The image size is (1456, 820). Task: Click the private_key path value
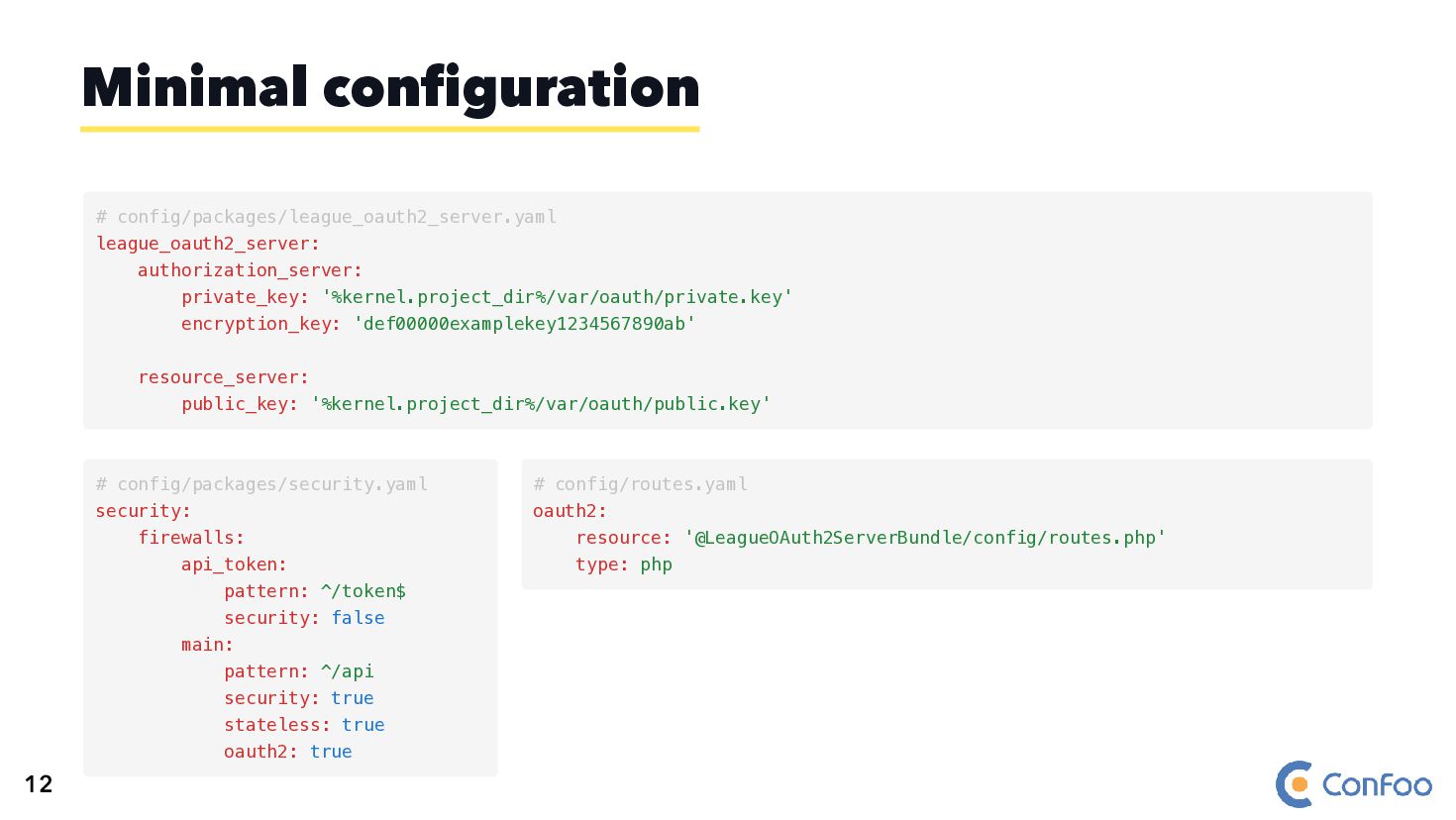557,297
